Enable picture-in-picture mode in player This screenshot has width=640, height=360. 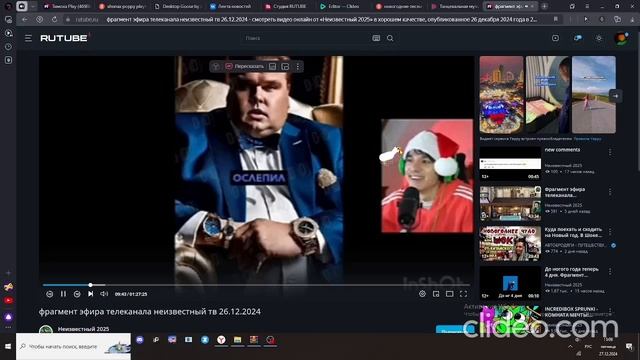tap(436, 294)
